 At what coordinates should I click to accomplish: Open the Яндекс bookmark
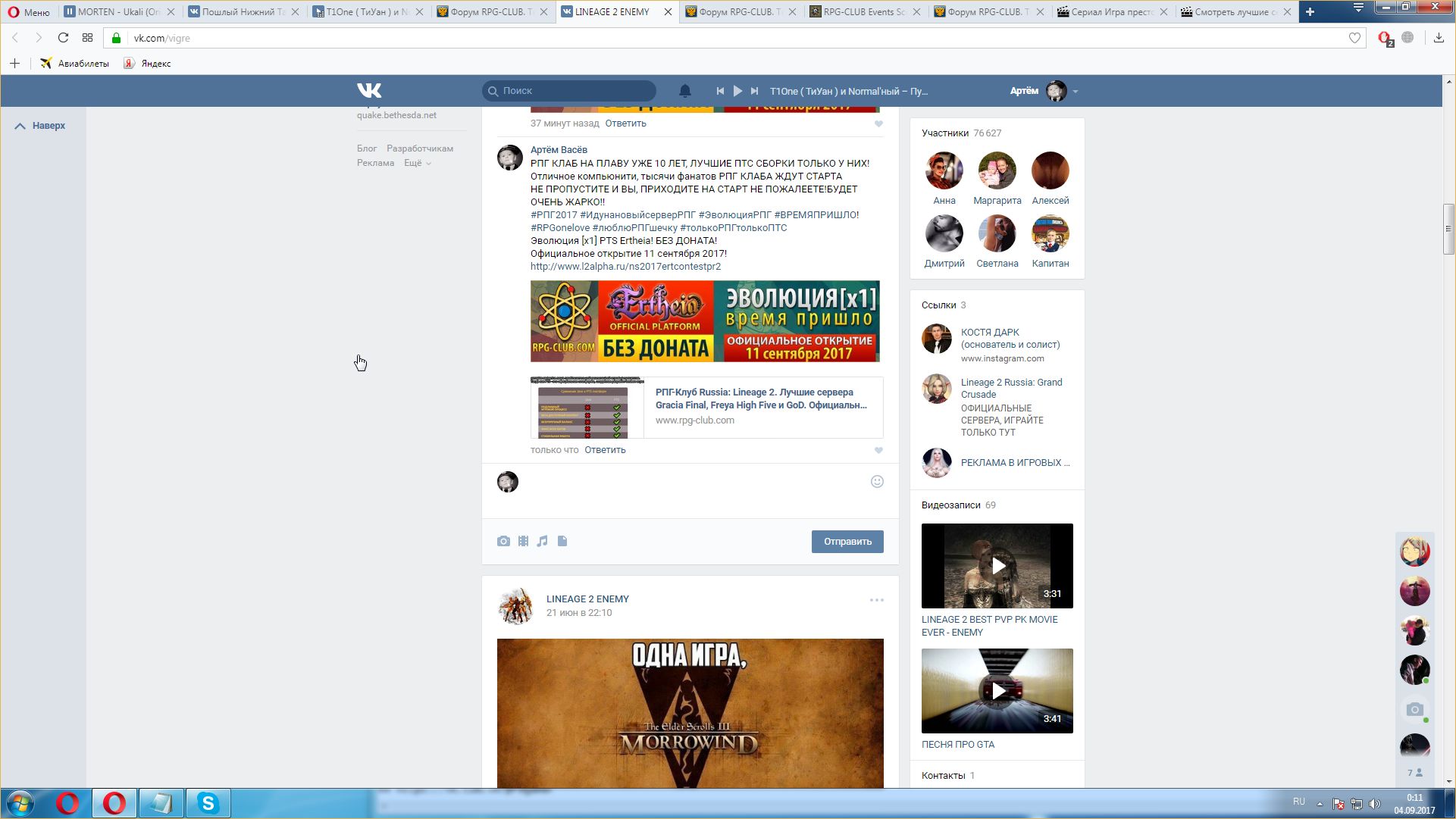click(148, 64)
